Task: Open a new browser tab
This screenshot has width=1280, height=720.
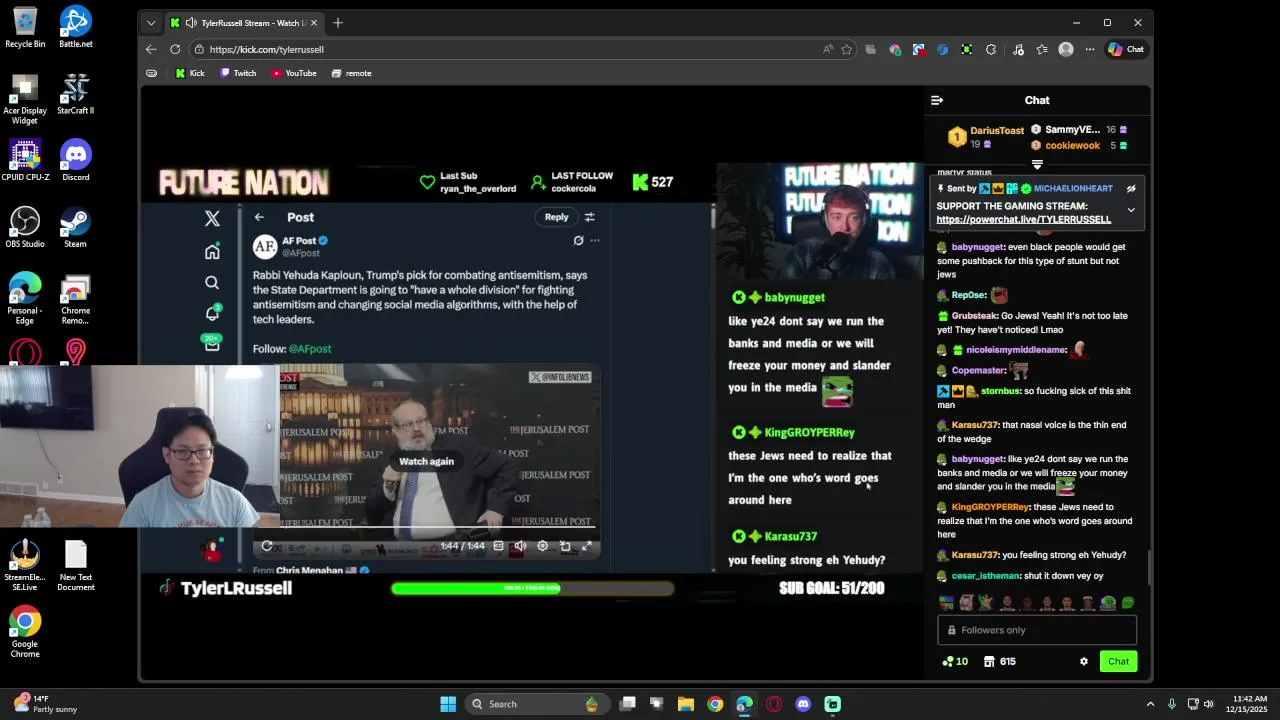Action: 338,22
